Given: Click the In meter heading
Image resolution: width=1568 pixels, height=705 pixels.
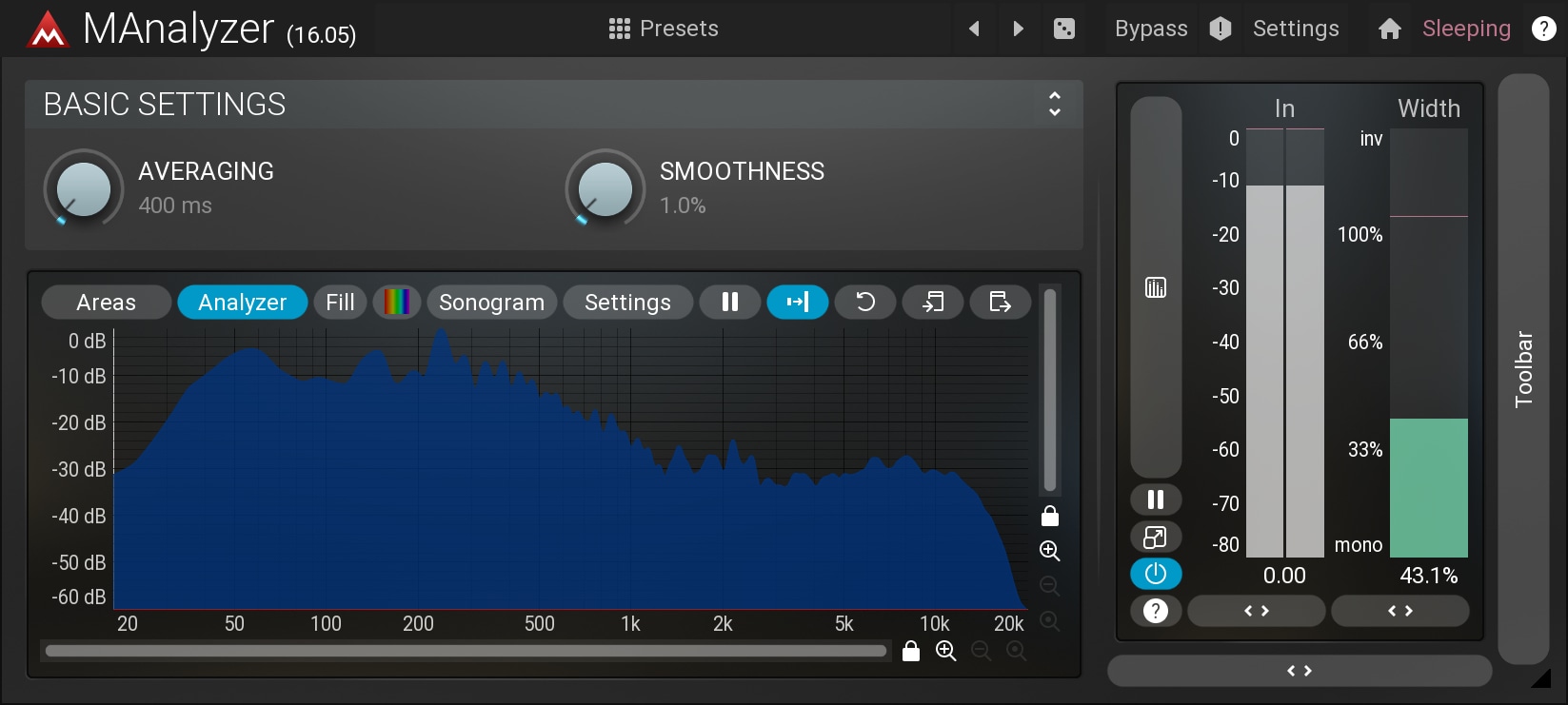Looking at the screenshot, I should [1284, 108].
